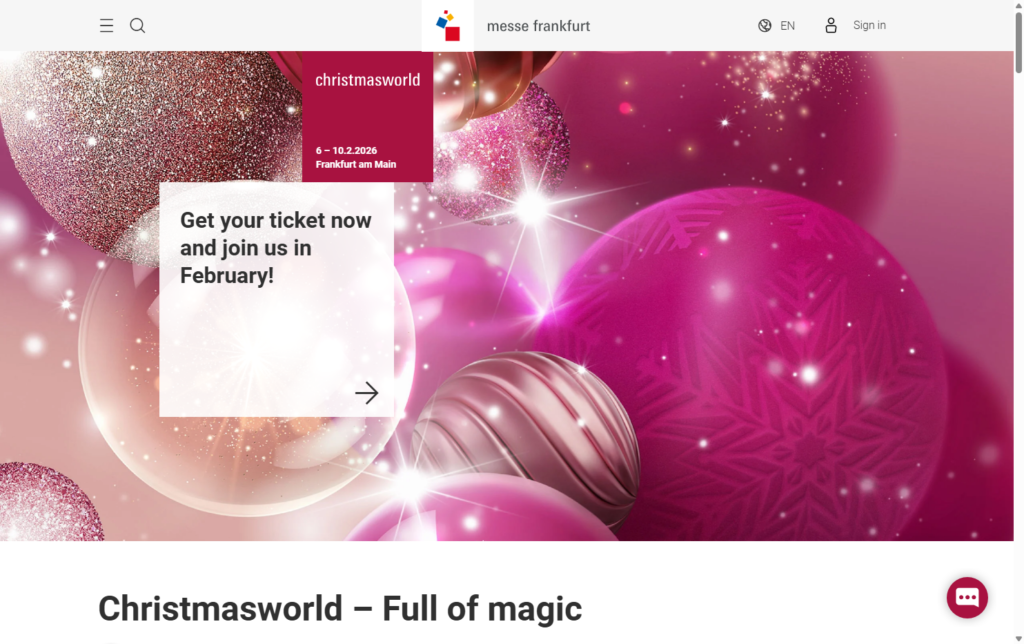The image size is (1024, 644).
Task: Click the user profile icon
Action: pyautogui.click(x=831, y=25)
